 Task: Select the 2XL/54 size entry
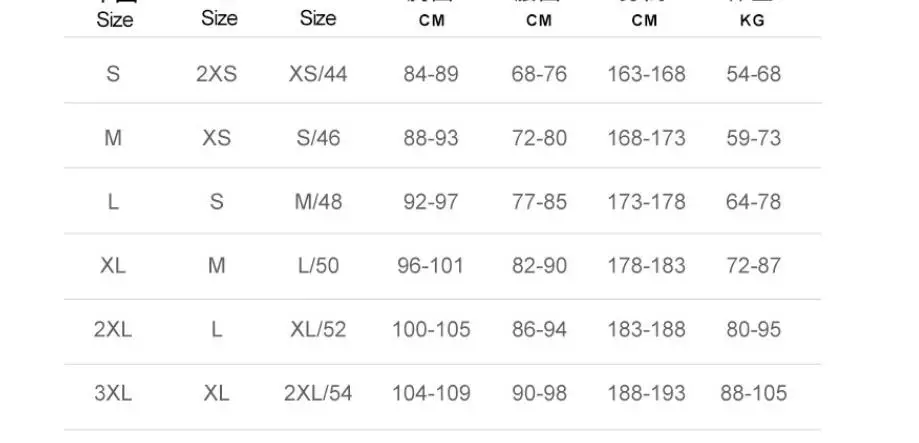(x=318, y=393)
